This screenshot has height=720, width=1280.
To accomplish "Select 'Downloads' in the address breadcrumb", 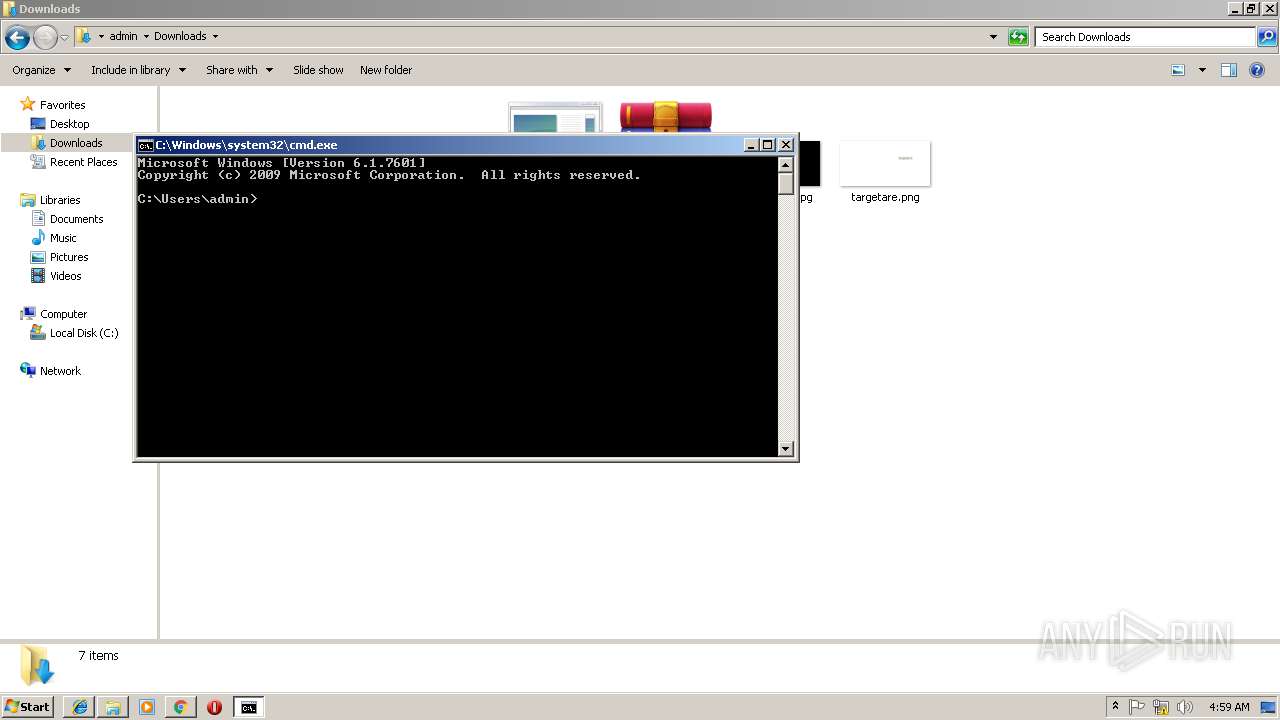I will tap(180, 36).
